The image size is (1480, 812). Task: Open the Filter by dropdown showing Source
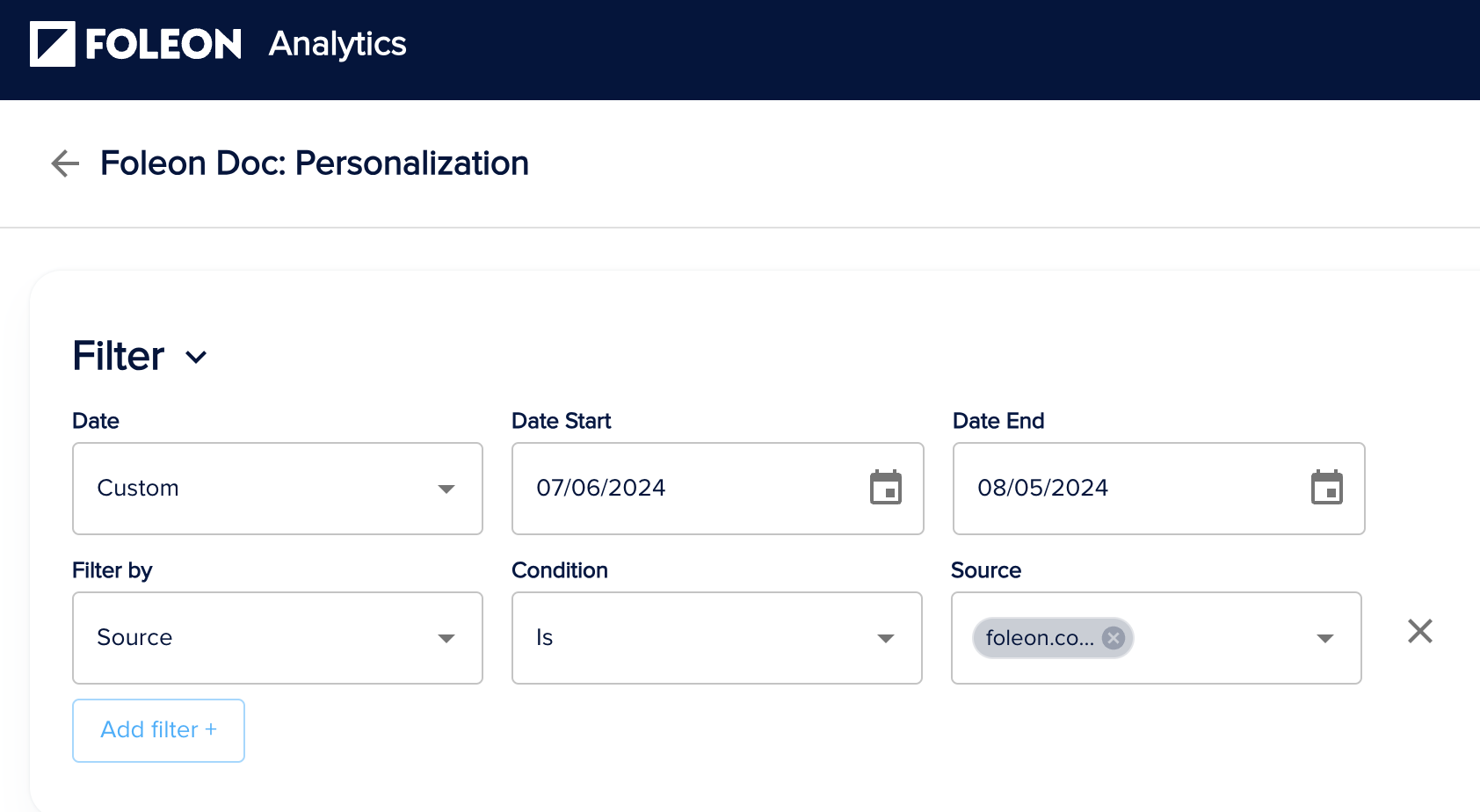point(277,638)
